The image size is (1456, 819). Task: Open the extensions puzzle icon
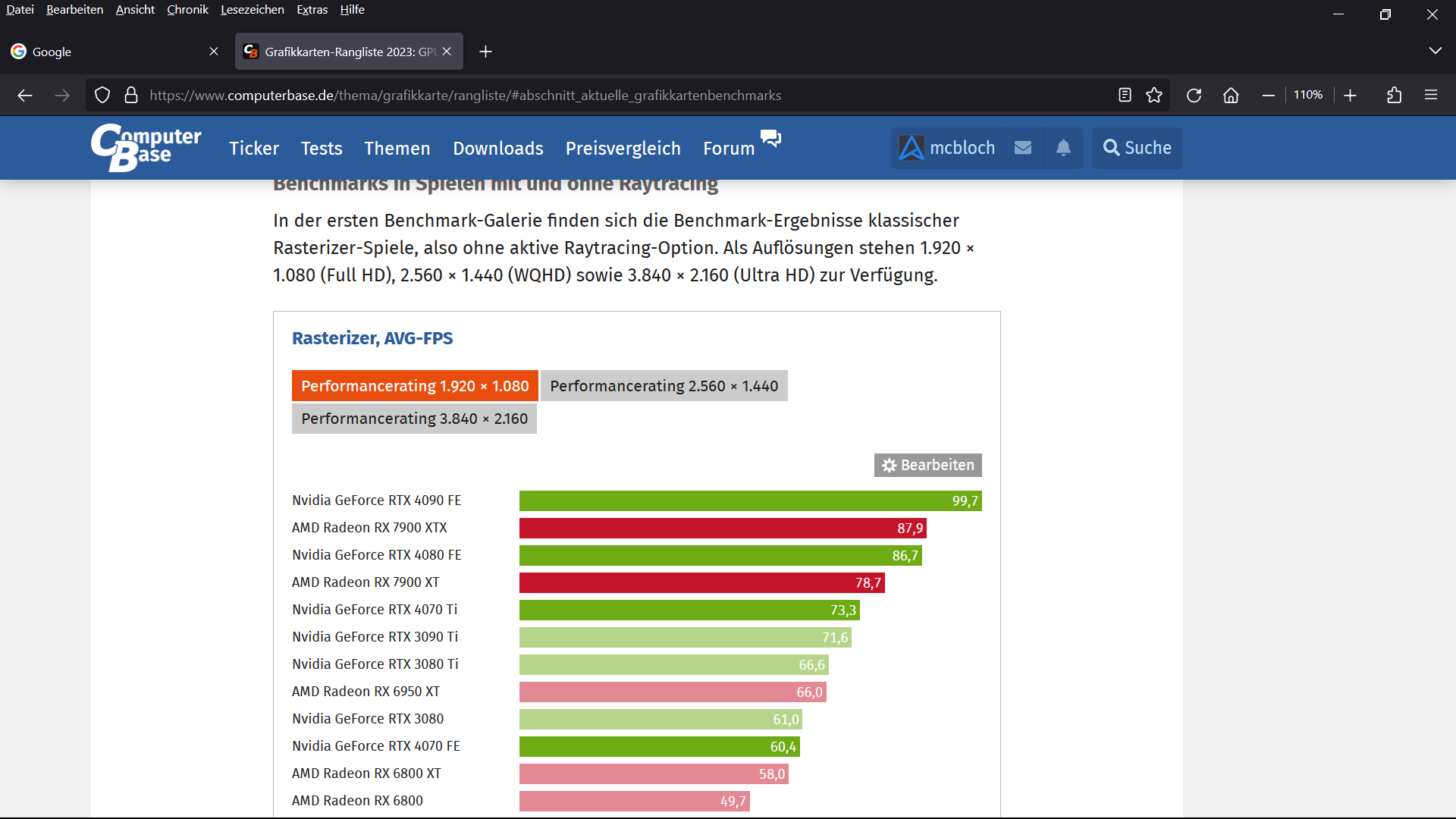click(1394, 95)
